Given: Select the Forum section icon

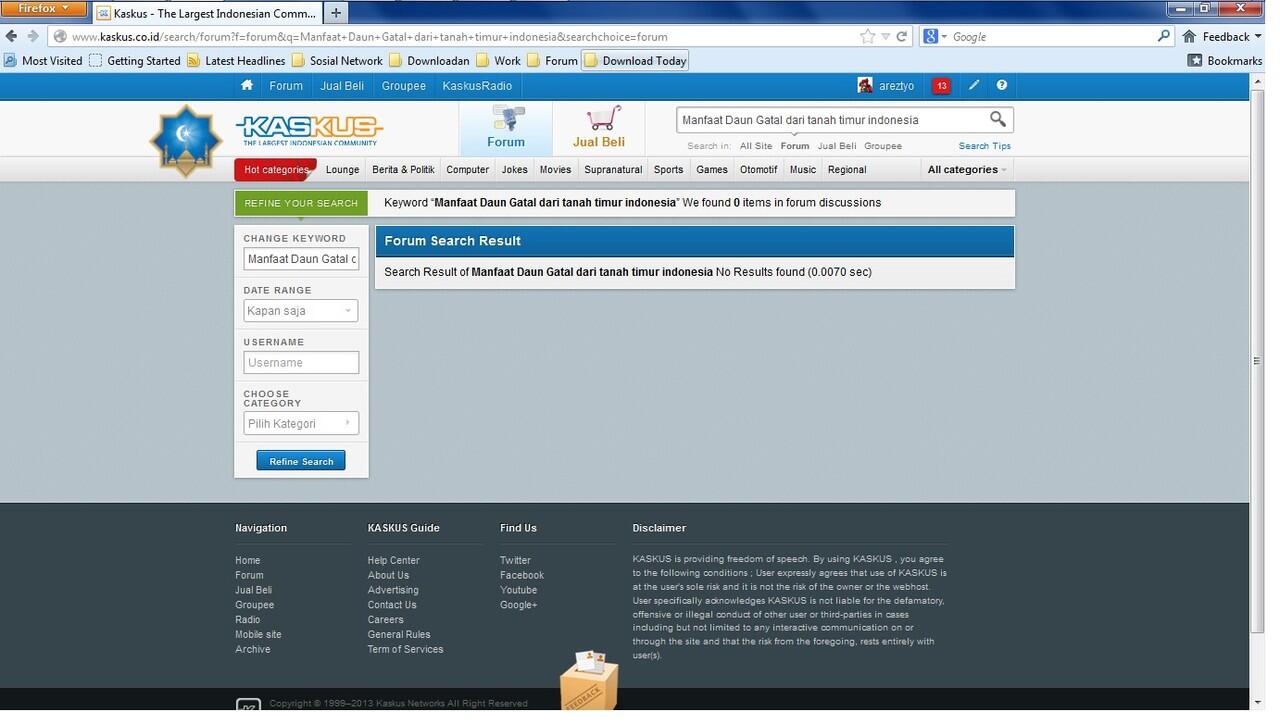Looking at the screenshot, I should pyautogui.click(x=506, y=128).
